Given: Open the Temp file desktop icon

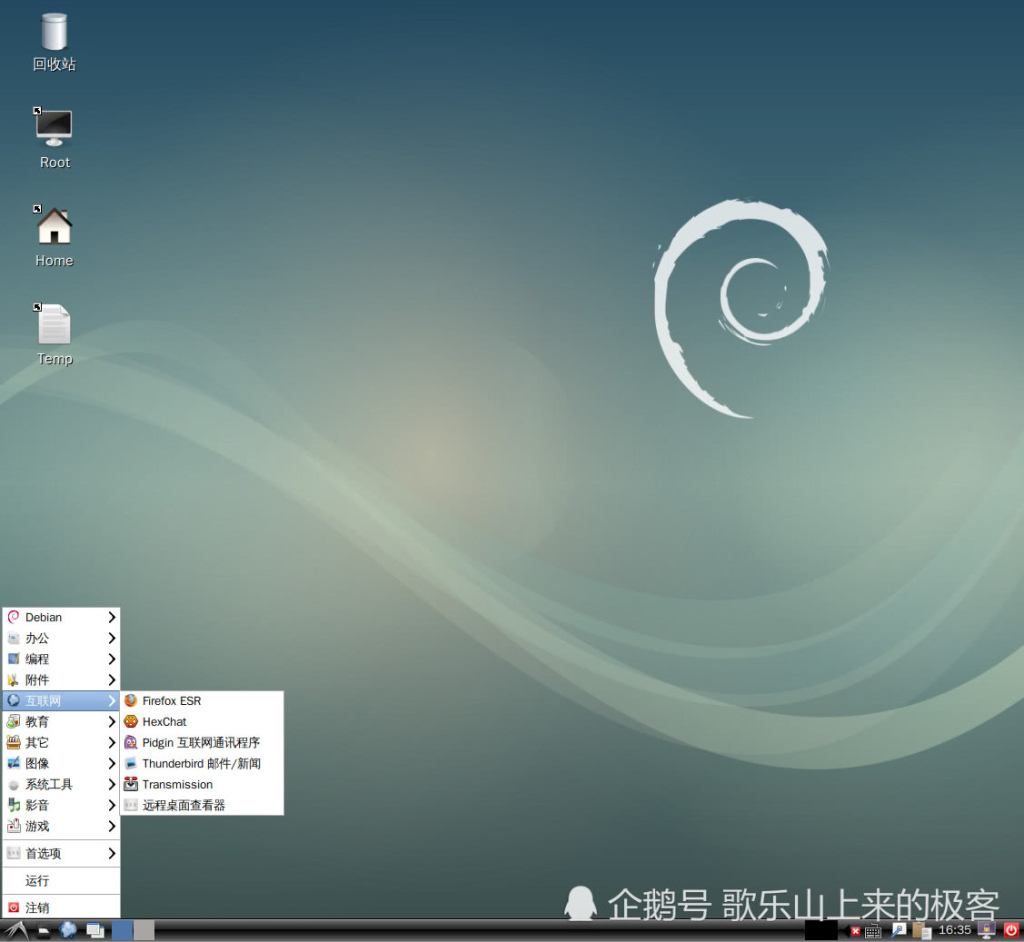Looking at the screenshot, I should pyautogui.click(x=54, y=334).
